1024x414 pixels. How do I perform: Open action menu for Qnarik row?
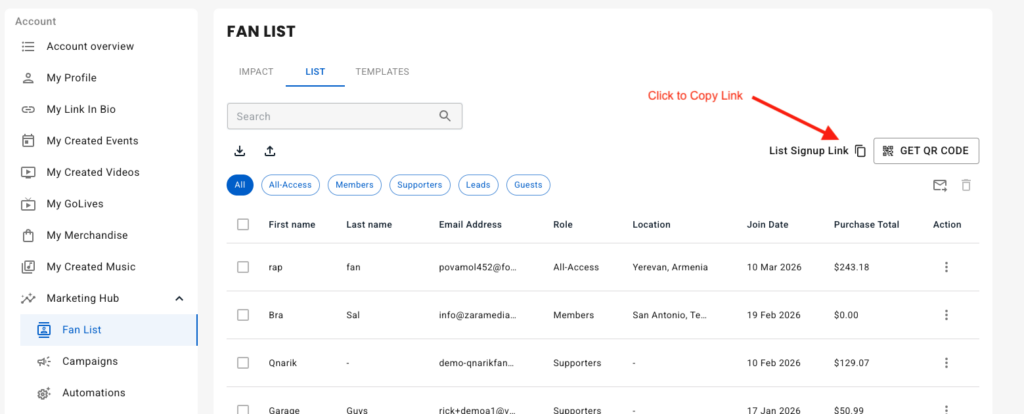click(946, 362)
